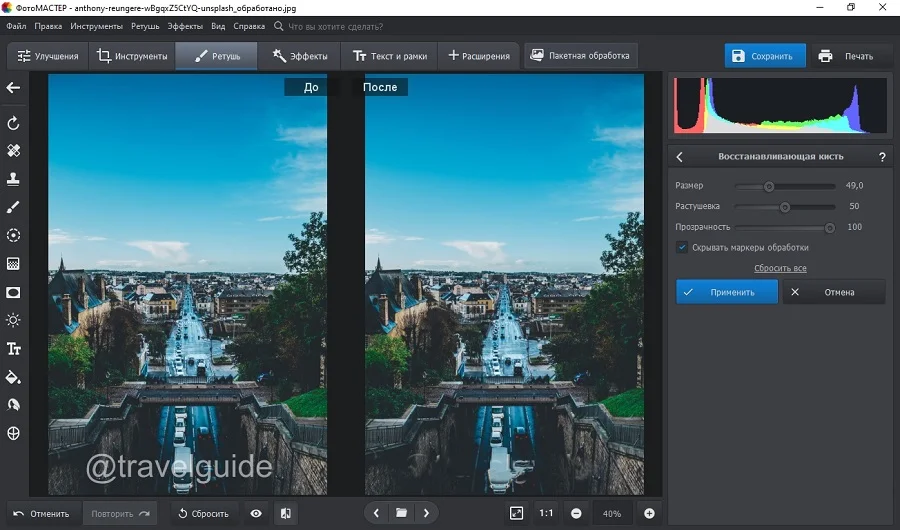Image resolution: width=900 pixels, height=530 pixels.
Task: Go to previous image with left chevron
Action: click(376, 513)
